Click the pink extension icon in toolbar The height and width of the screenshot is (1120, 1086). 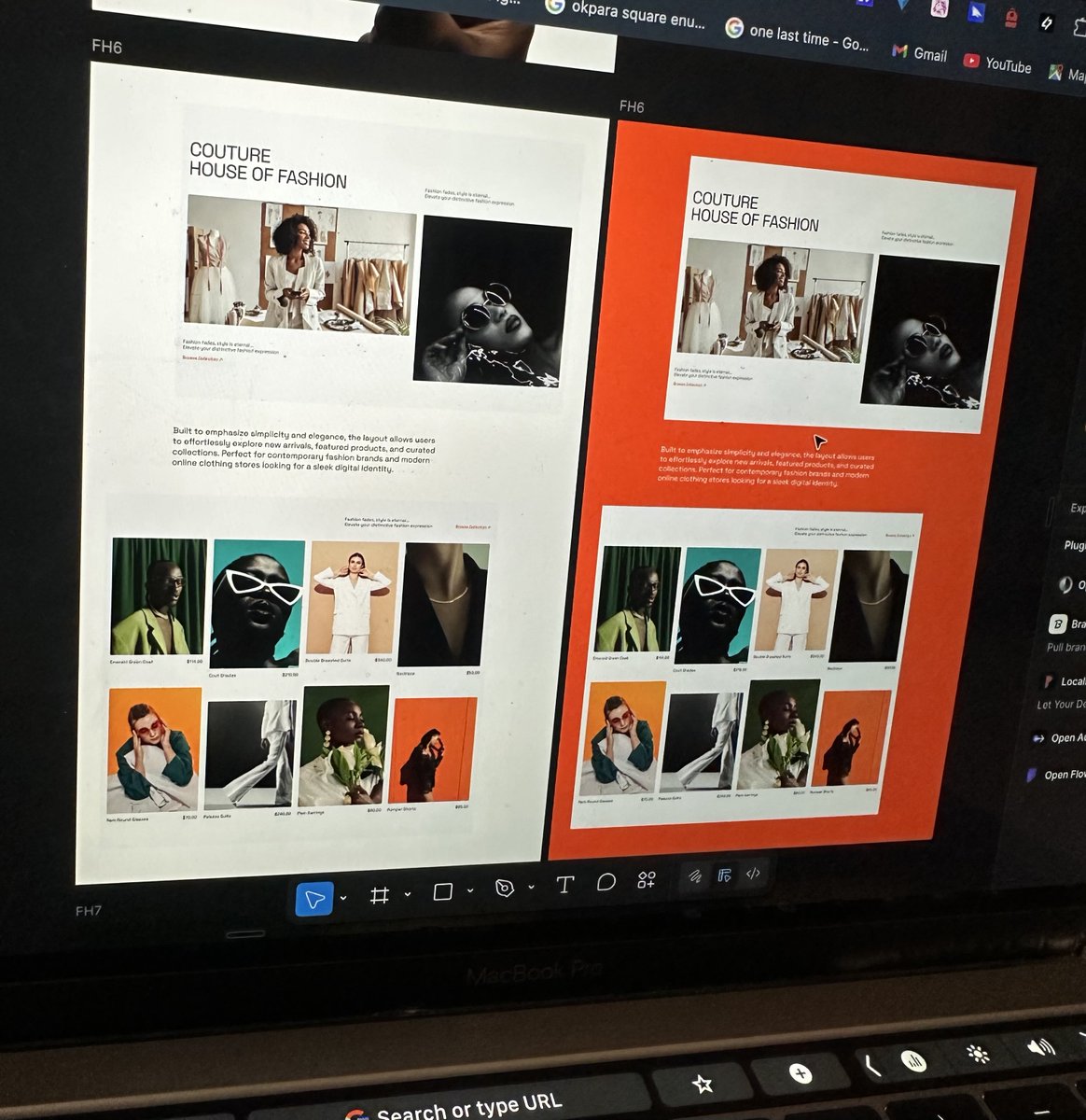click(939, 7)
